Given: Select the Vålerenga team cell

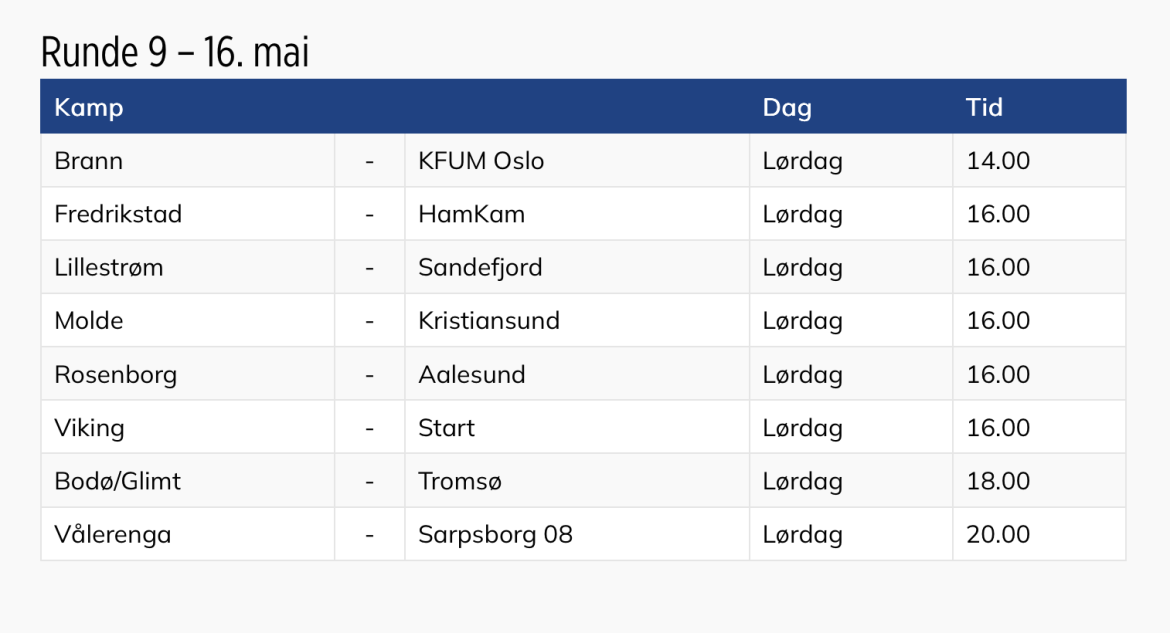Looking at the screenshot, I should click(113, 535).
